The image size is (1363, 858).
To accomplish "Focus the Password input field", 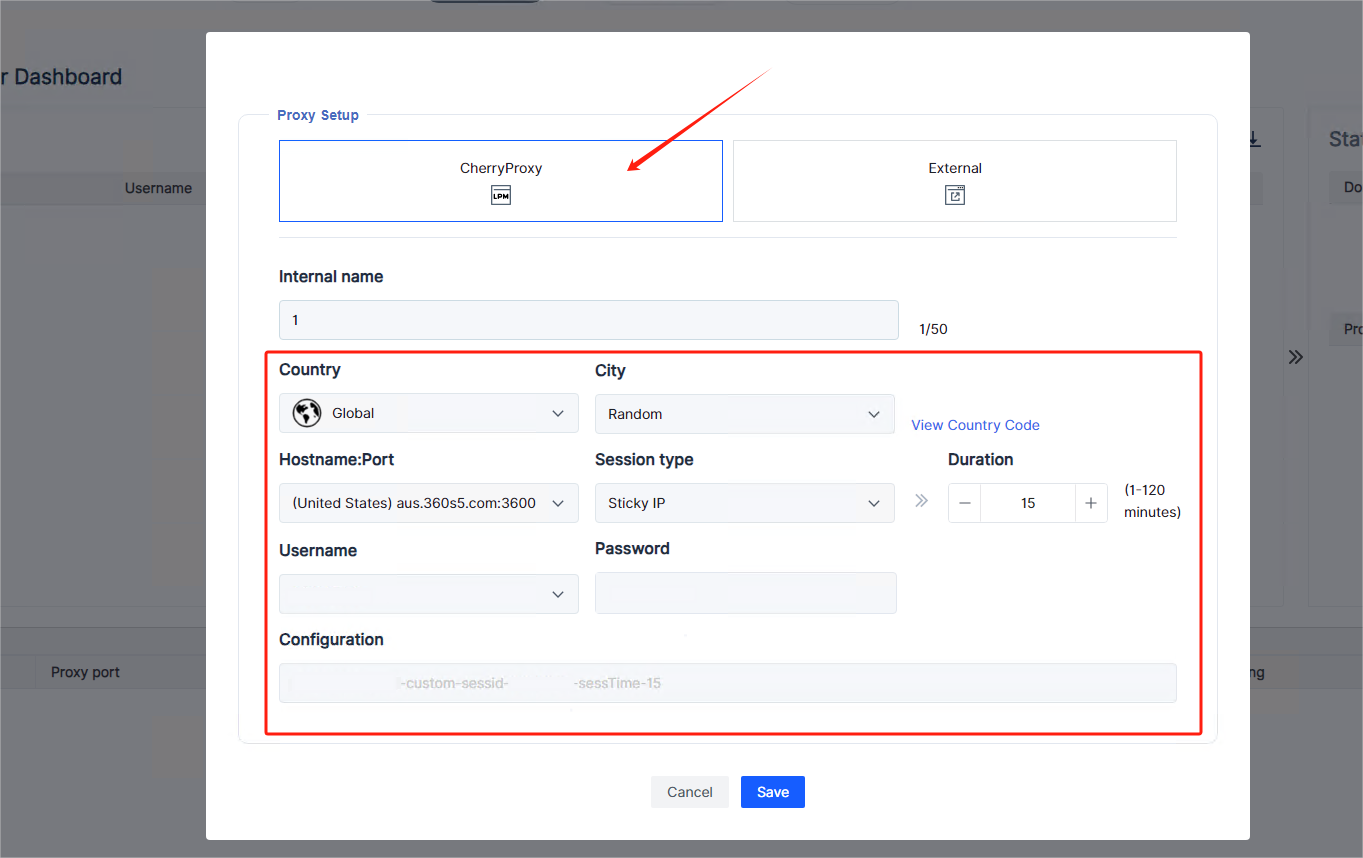I will [x=745, y=593].
